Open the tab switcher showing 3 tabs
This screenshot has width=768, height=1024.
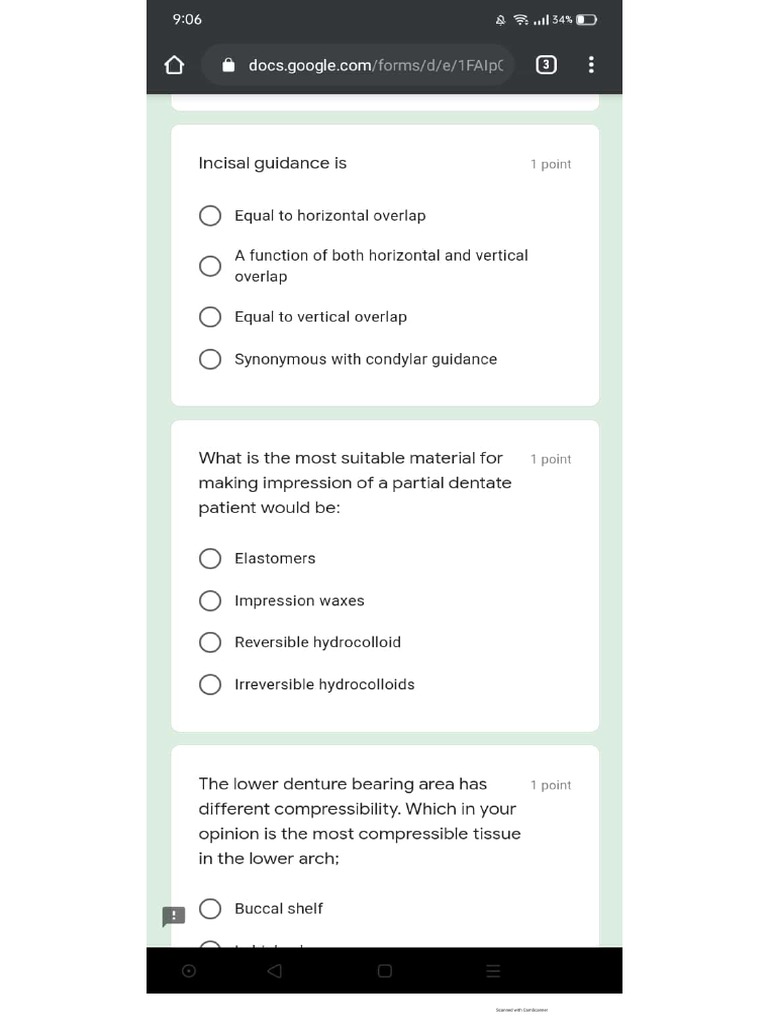coord(546,65)
